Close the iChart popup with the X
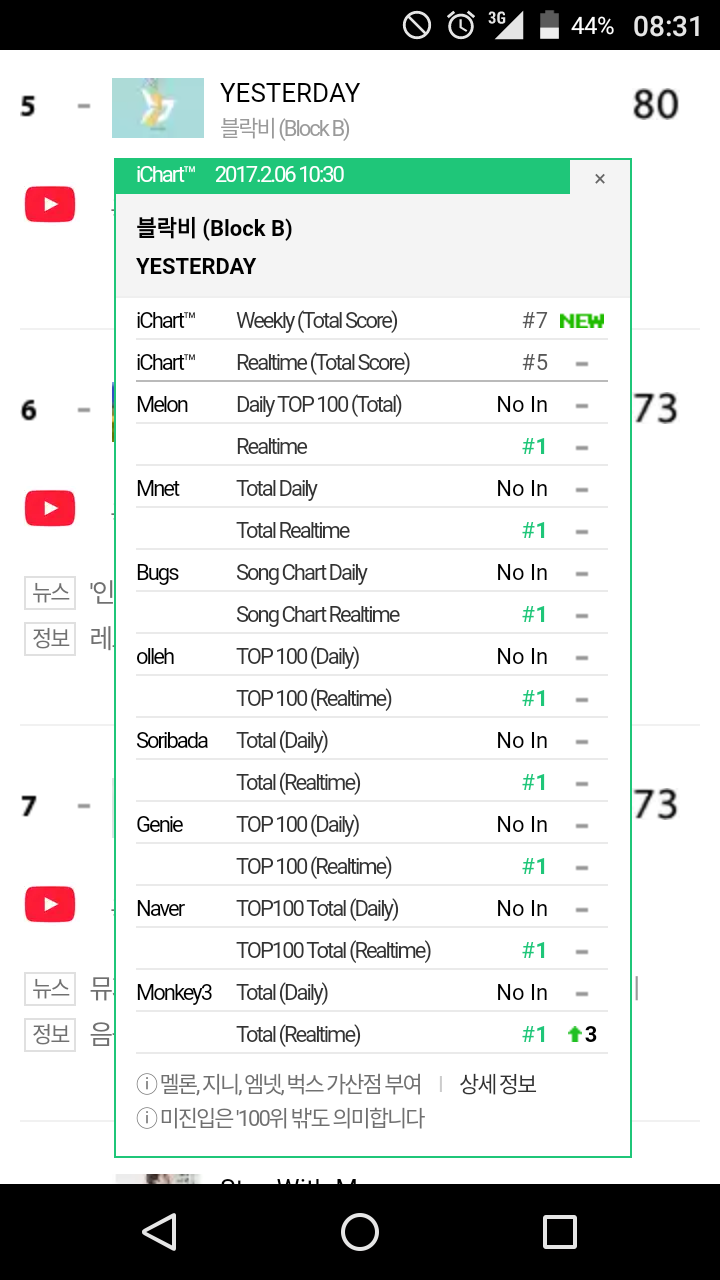This screenshot has width=720, height=1280. [600, 178]
